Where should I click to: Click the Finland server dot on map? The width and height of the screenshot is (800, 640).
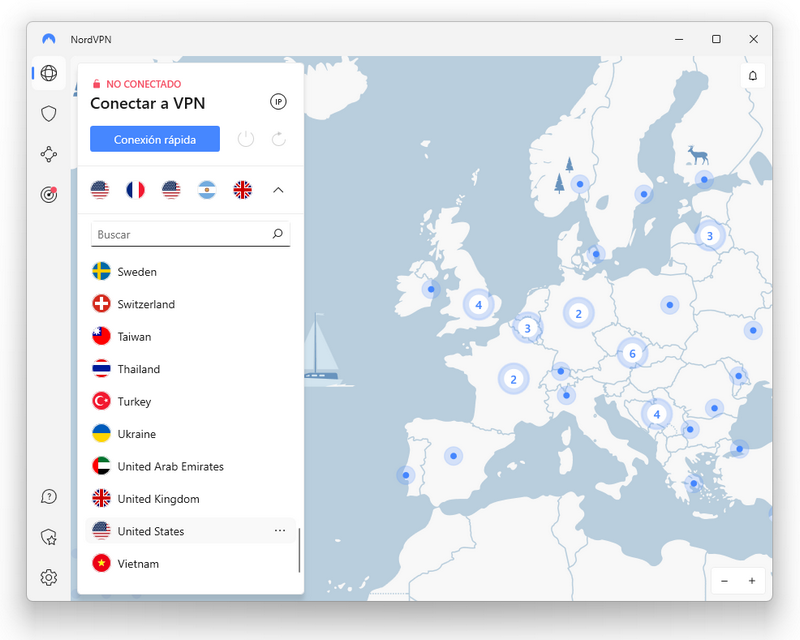[704, 180]
